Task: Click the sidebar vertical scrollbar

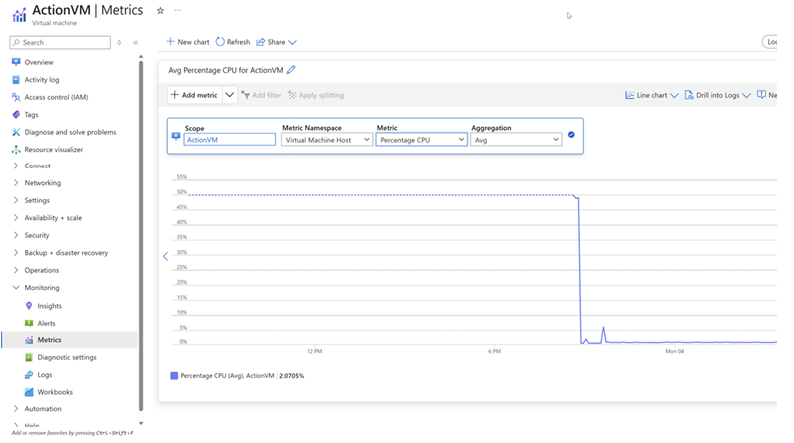Action: [141, 235]
